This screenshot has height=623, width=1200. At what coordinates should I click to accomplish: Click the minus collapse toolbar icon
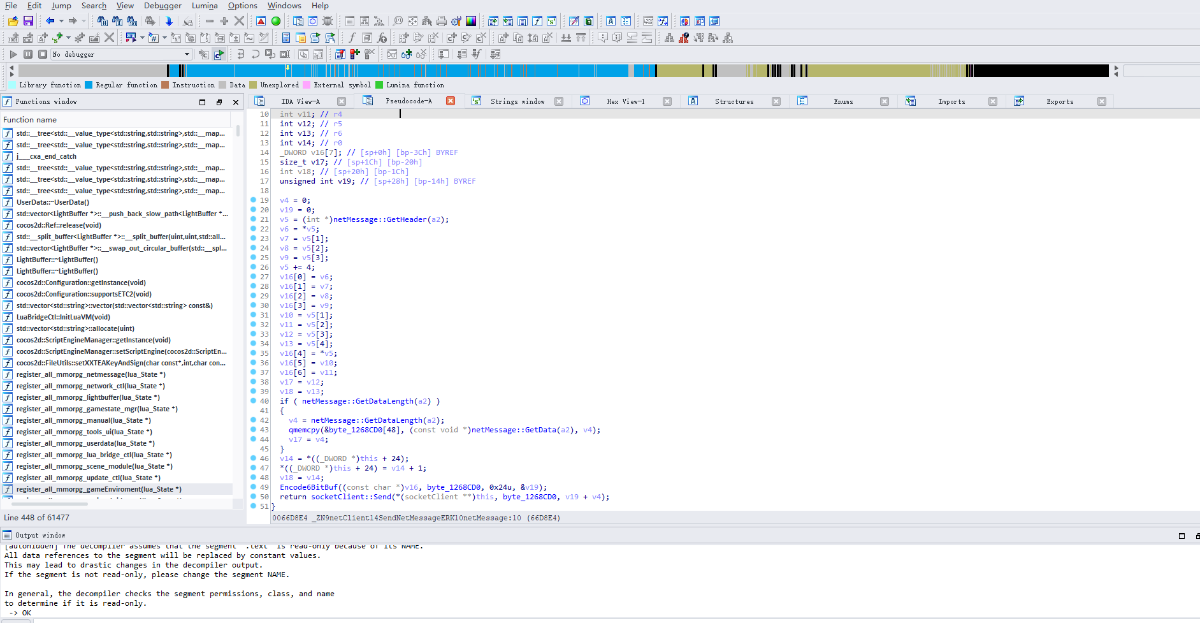click(210, 20)
